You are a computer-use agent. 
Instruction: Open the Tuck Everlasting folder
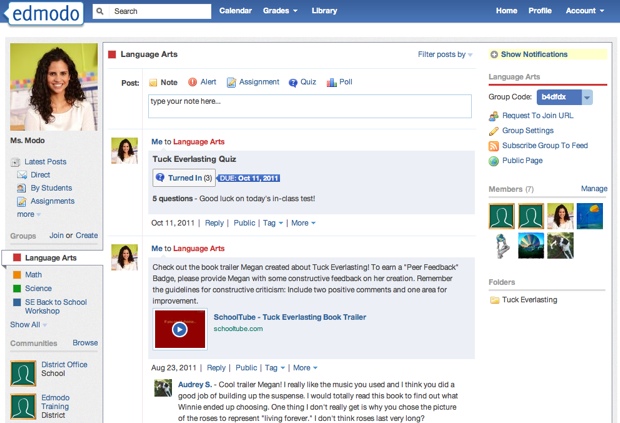(x=530, y=300)
